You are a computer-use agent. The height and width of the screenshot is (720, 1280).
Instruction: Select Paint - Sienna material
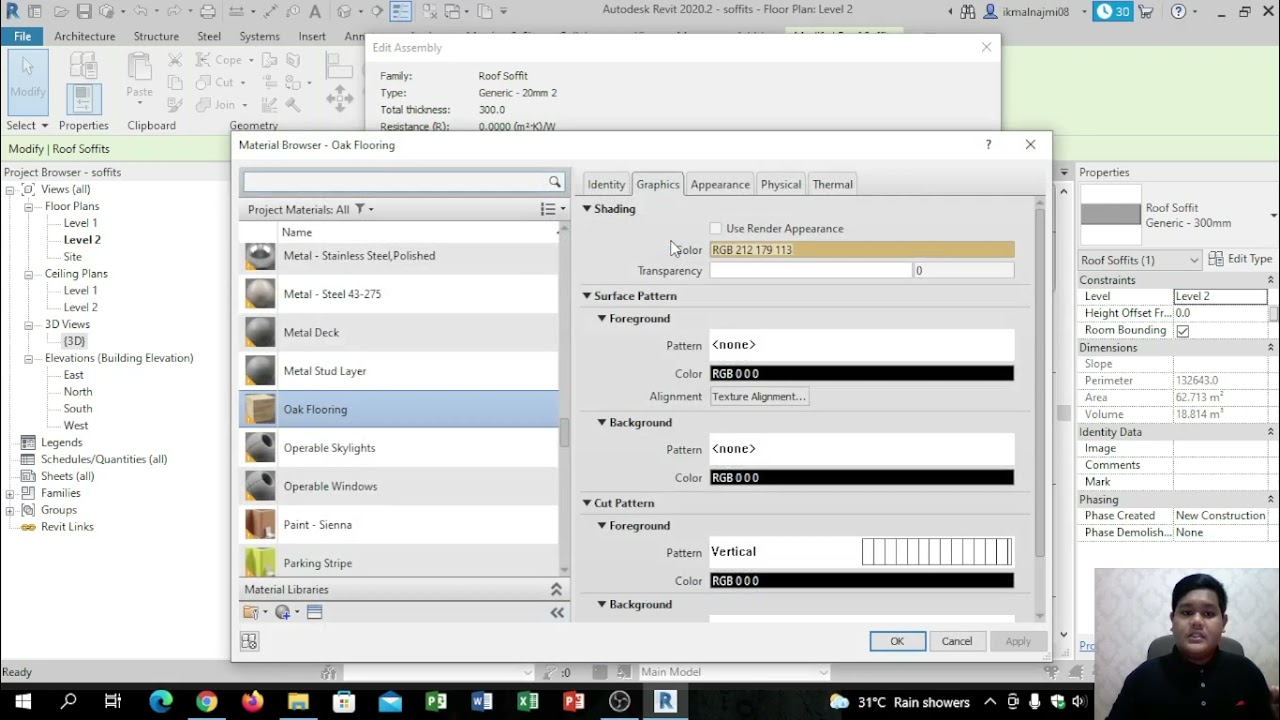[399, 525]
